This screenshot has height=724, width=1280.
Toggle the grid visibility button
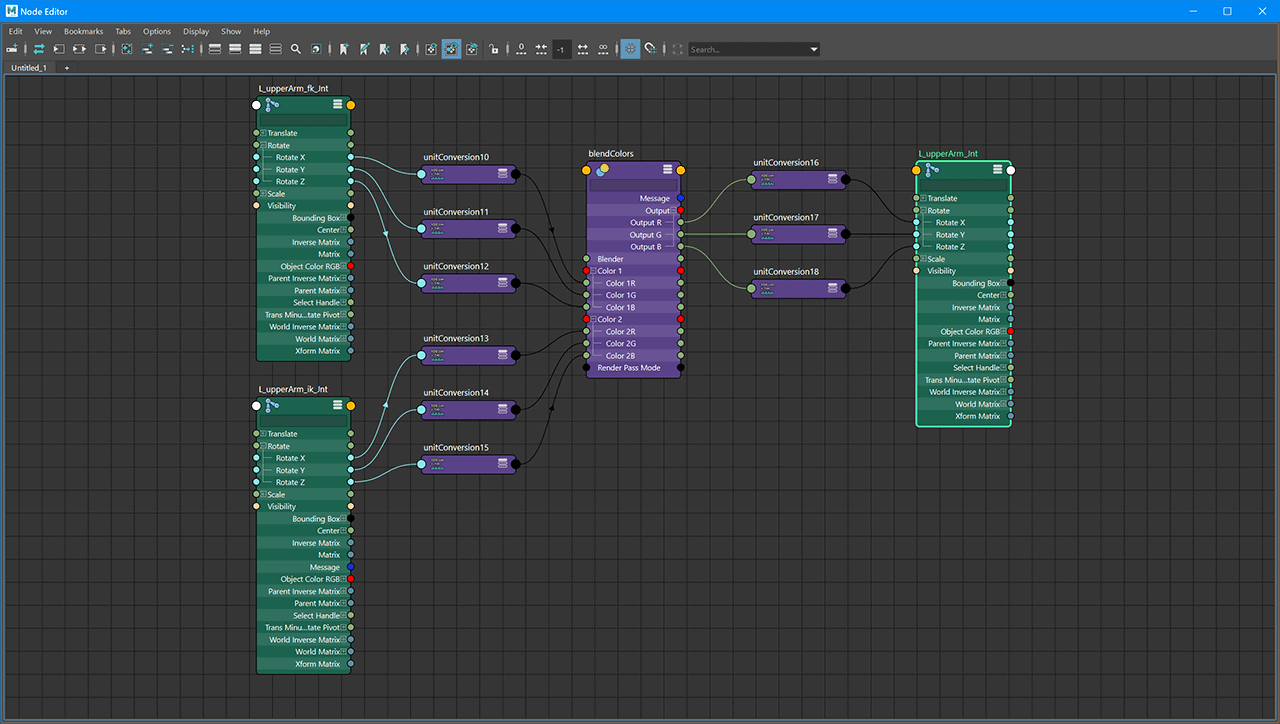pyautogui.click(x=630, y=49)
